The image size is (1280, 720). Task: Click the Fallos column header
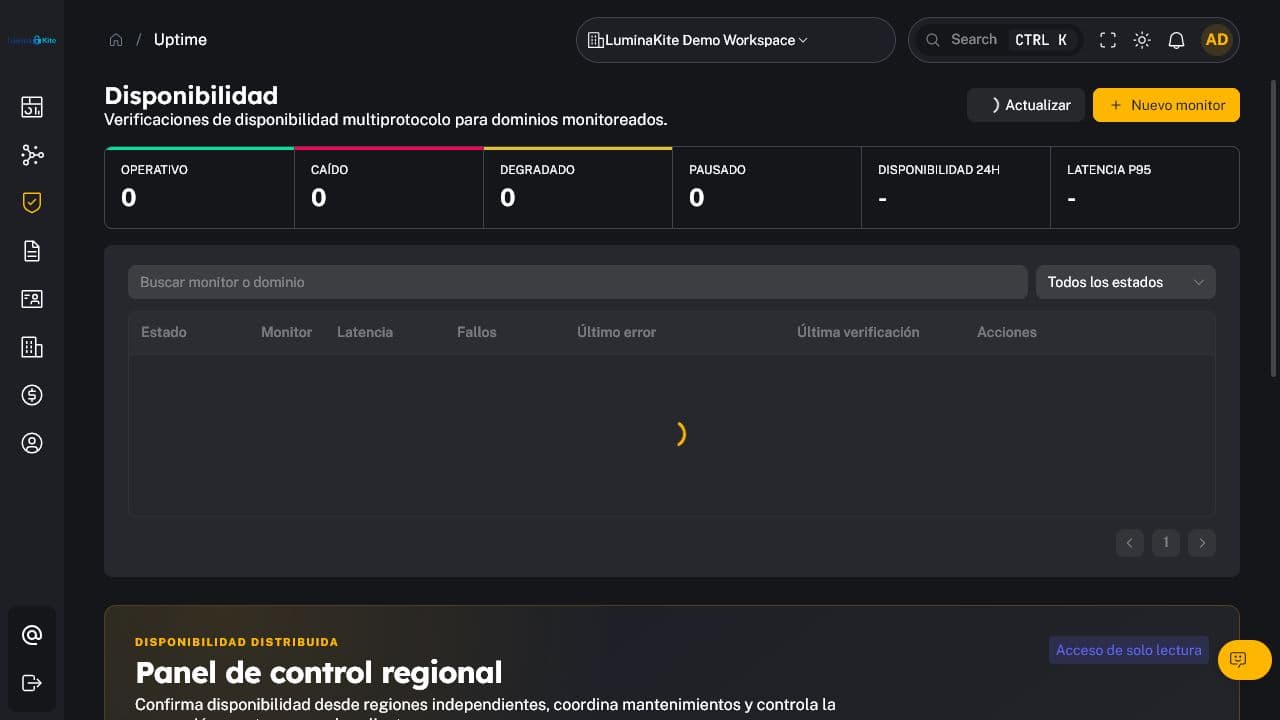point(477,332)
